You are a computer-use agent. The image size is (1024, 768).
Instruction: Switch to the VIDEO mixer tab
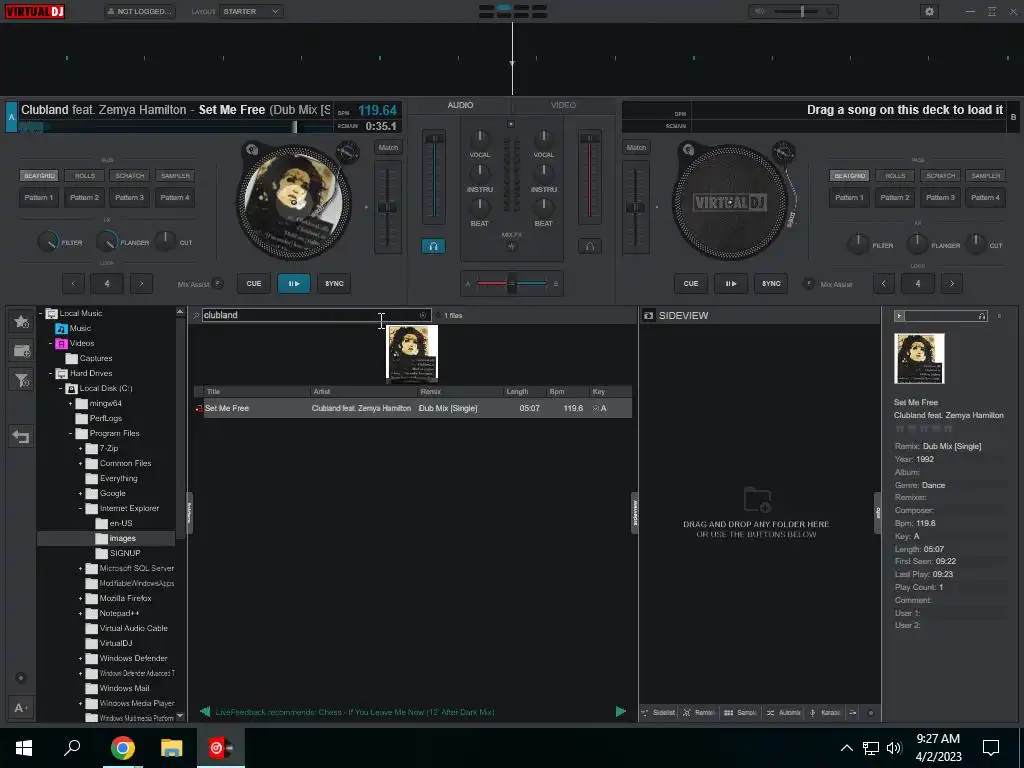pyautogui.click(x=563, y=105)
